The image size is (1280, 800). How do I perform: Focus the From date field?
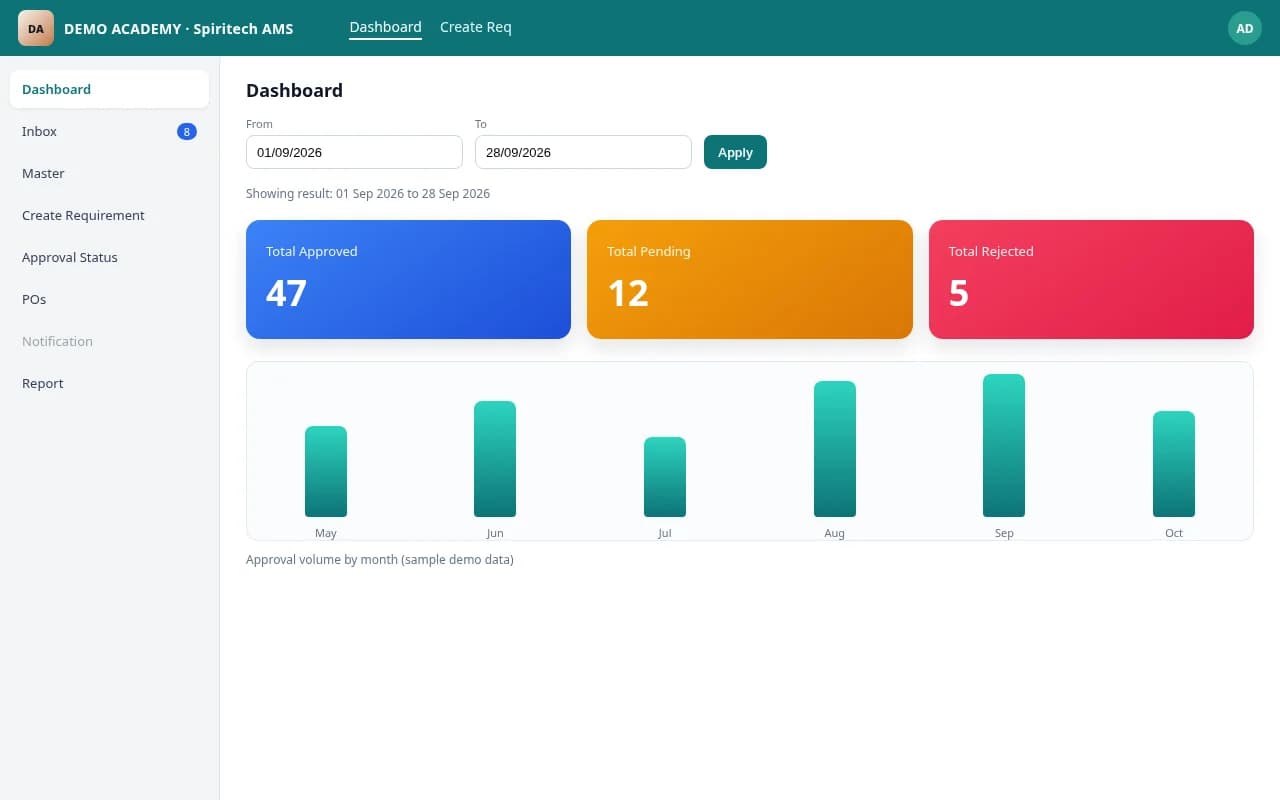click(x=354, y=152)
